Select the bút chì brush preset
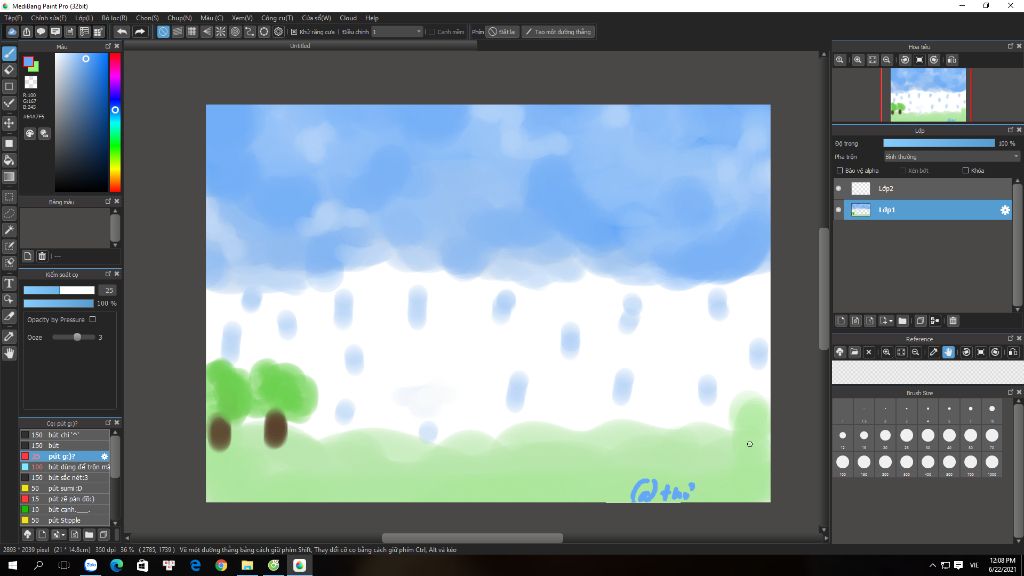This screenshot has width=1024, height=576. click(64, 434)
